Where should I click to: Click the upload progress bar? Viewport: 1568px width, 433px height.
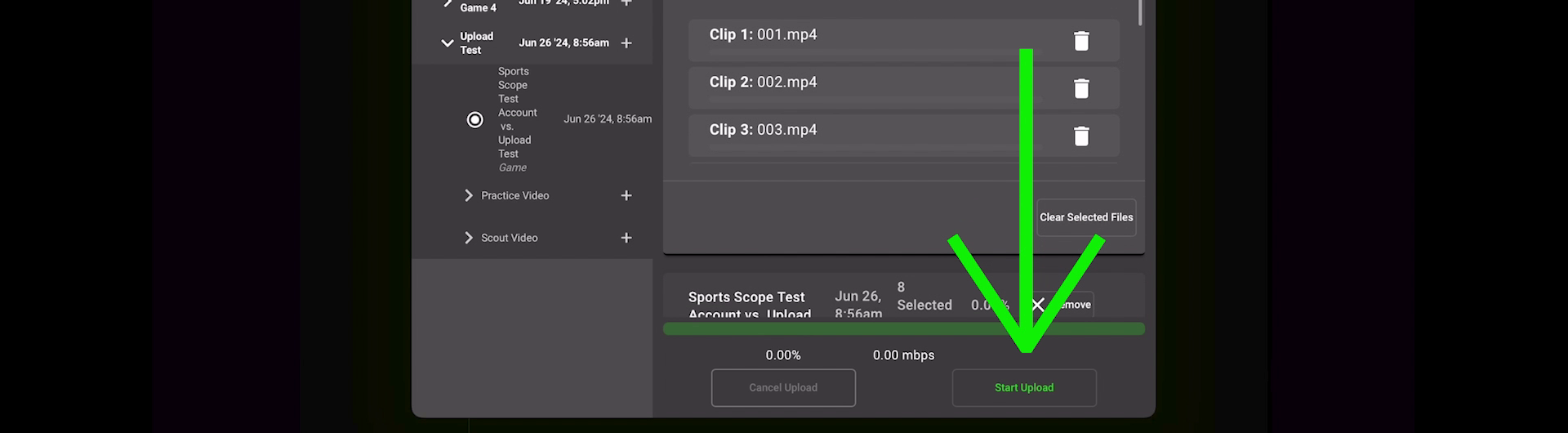pos(904,328)
